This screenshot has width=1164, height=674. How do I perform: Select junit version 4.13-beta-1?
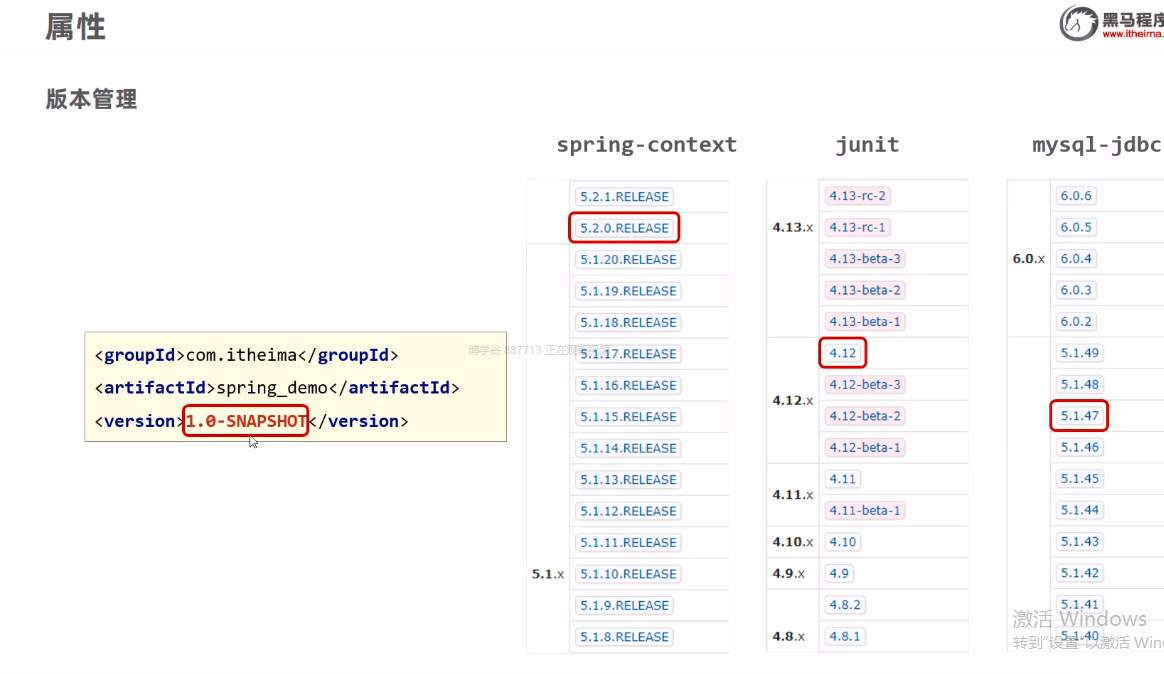coord(865,321)
